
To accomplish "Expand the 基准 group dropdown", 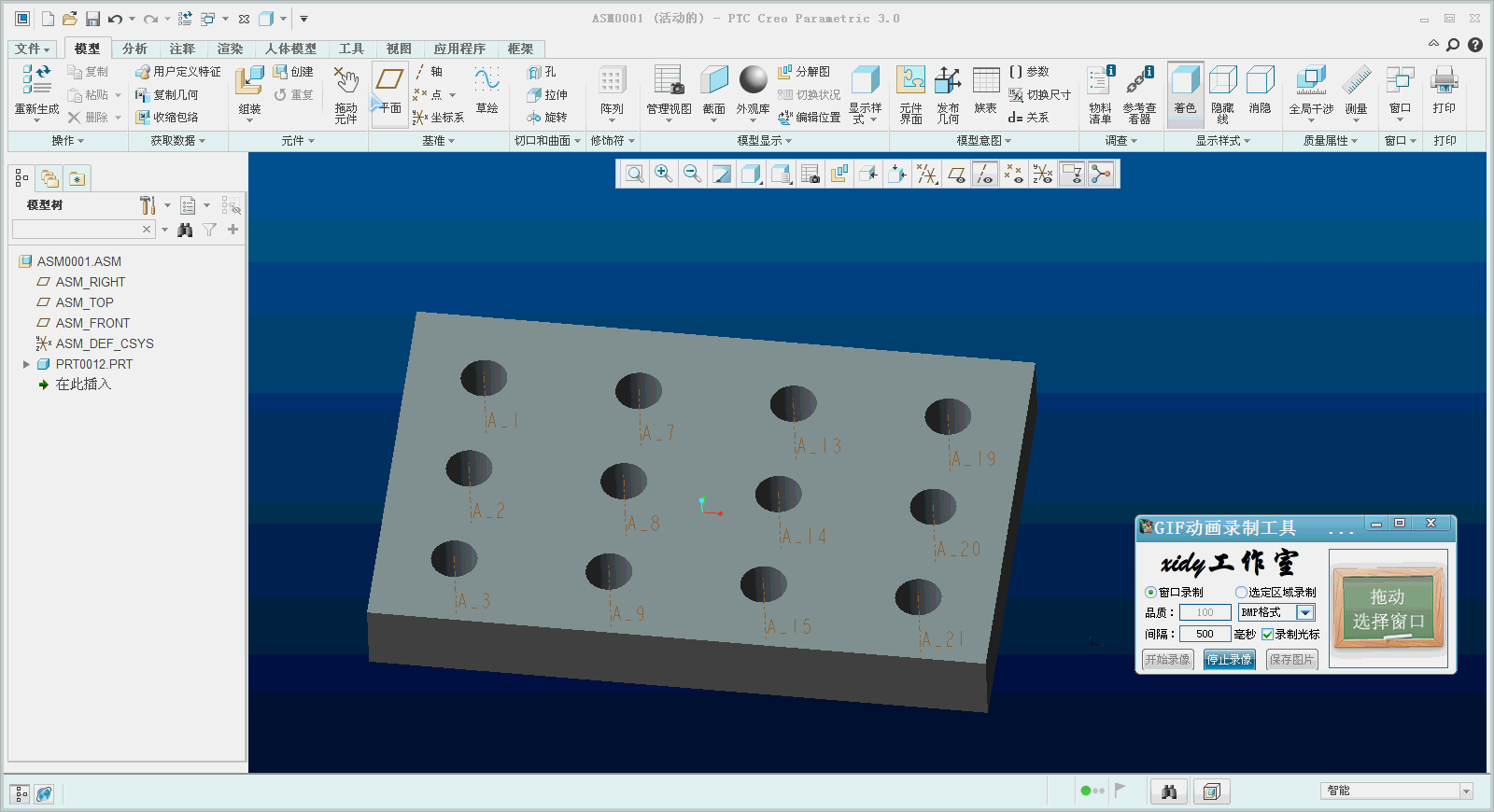I will pos(438,141).
